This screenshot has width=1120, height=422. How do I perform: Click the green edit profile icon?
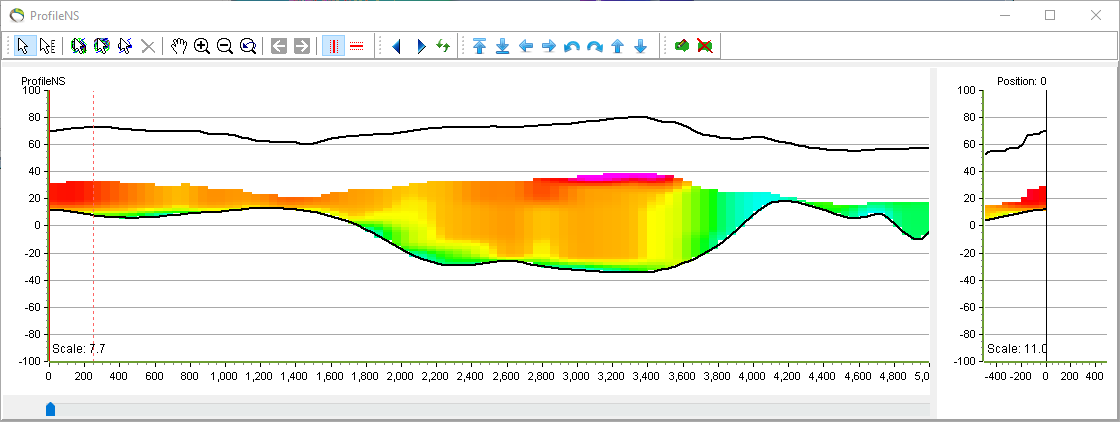pos(682,46)
